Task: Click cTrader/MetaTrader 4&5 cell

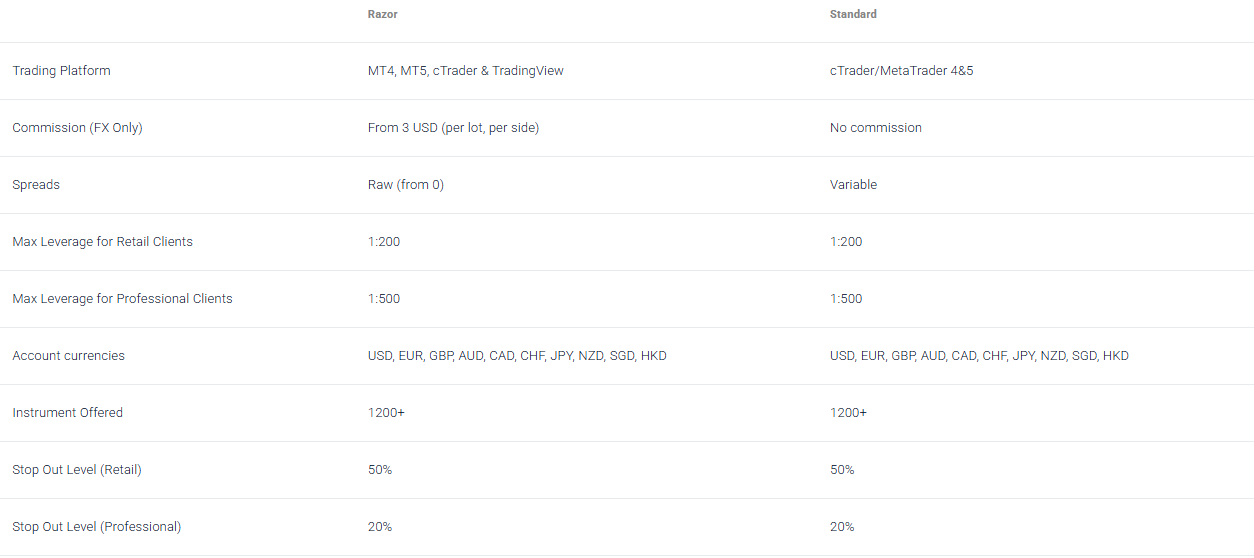Action: click(x=901, y=71)
